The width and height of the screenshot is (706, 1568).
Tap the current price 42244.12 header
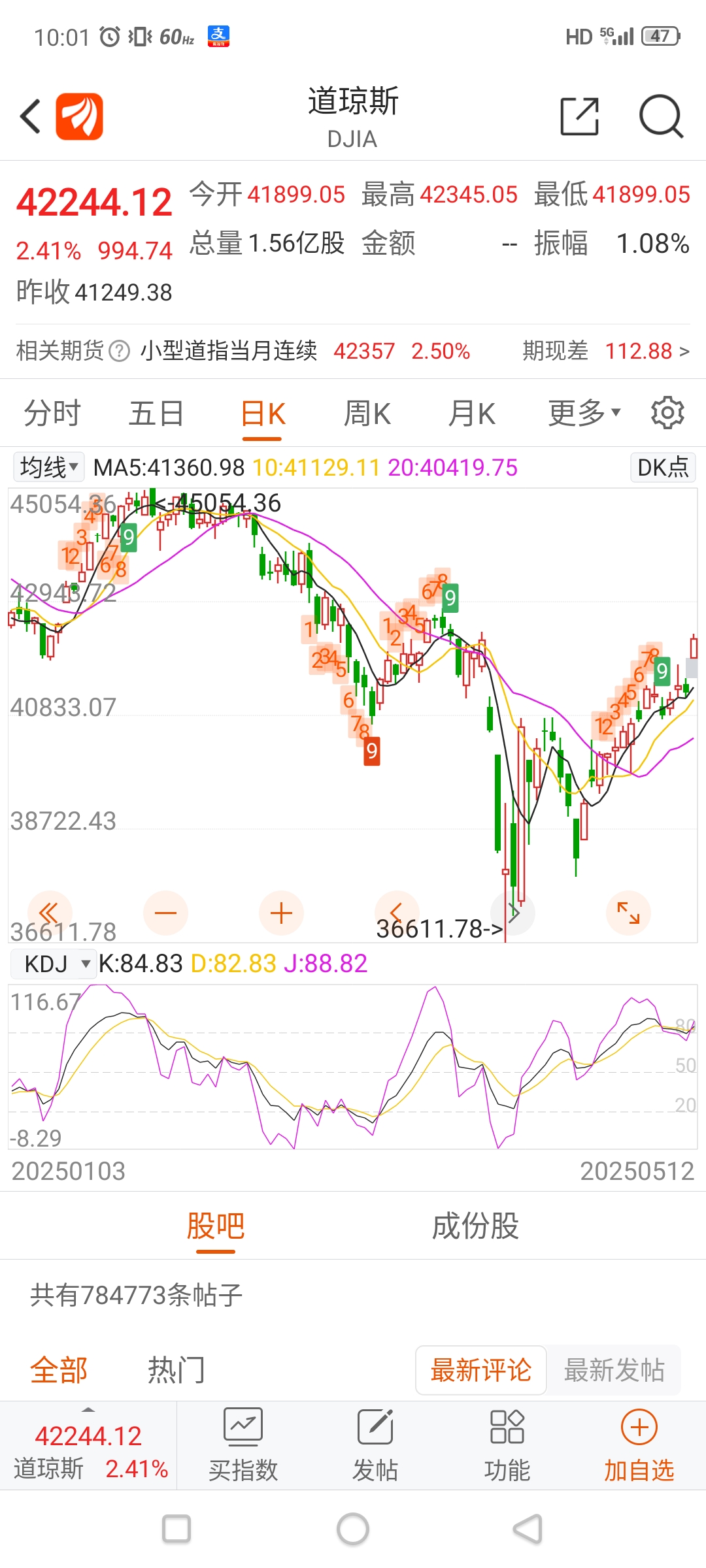[x=94, y=202]
